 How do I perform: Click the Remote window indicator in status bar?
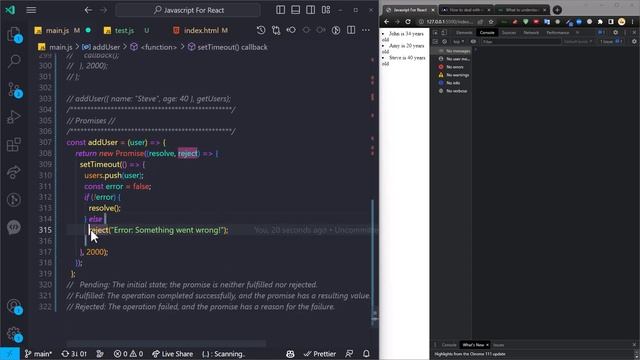tap(10, 354)
